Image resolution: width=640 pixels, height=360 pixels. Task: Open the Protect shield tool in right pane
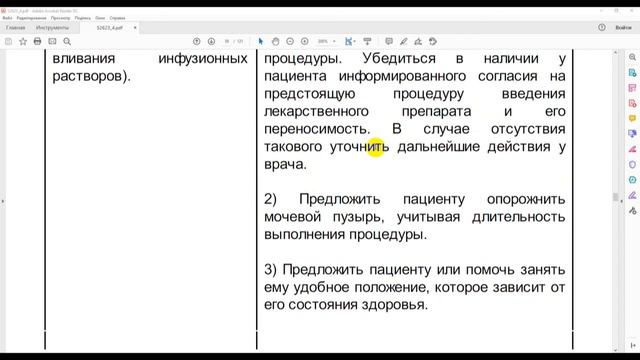pos(633,164)
